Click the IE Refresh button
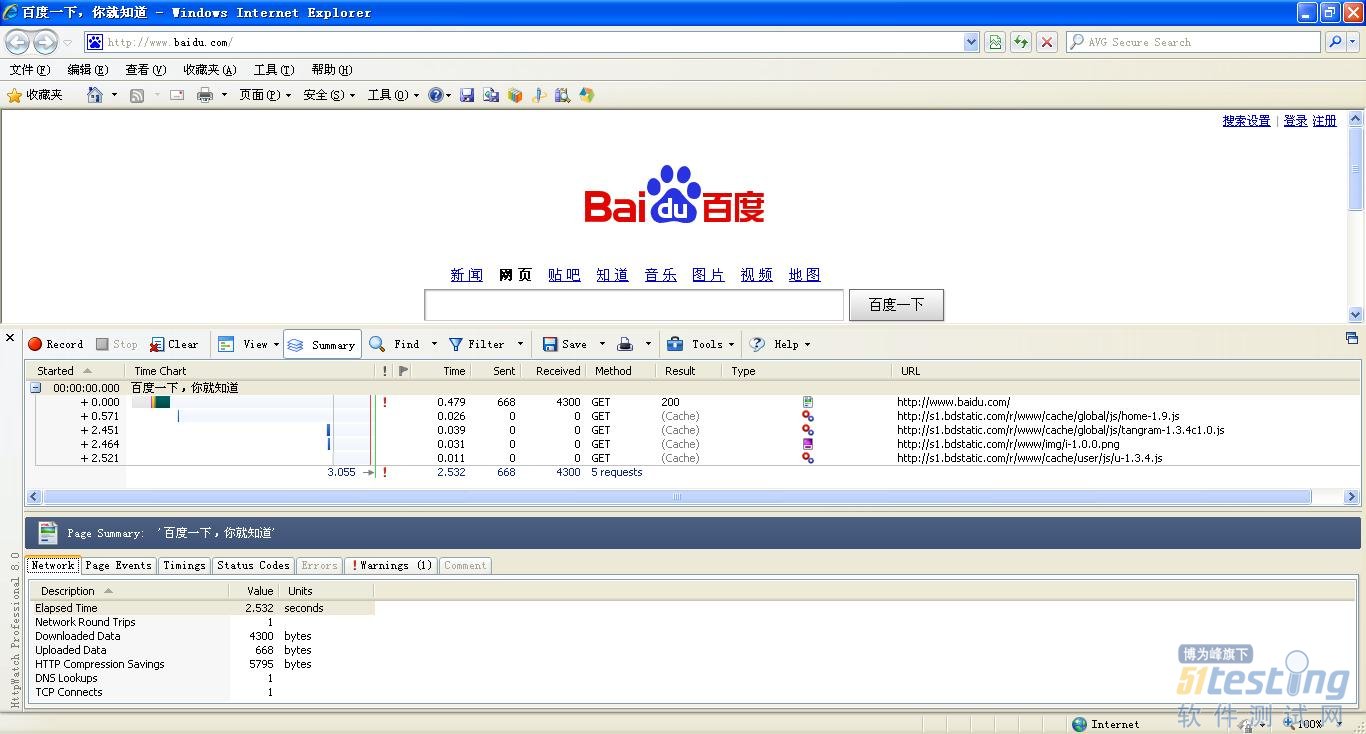This screenshot has height=734, width=1366. [x=1021, y=42]
